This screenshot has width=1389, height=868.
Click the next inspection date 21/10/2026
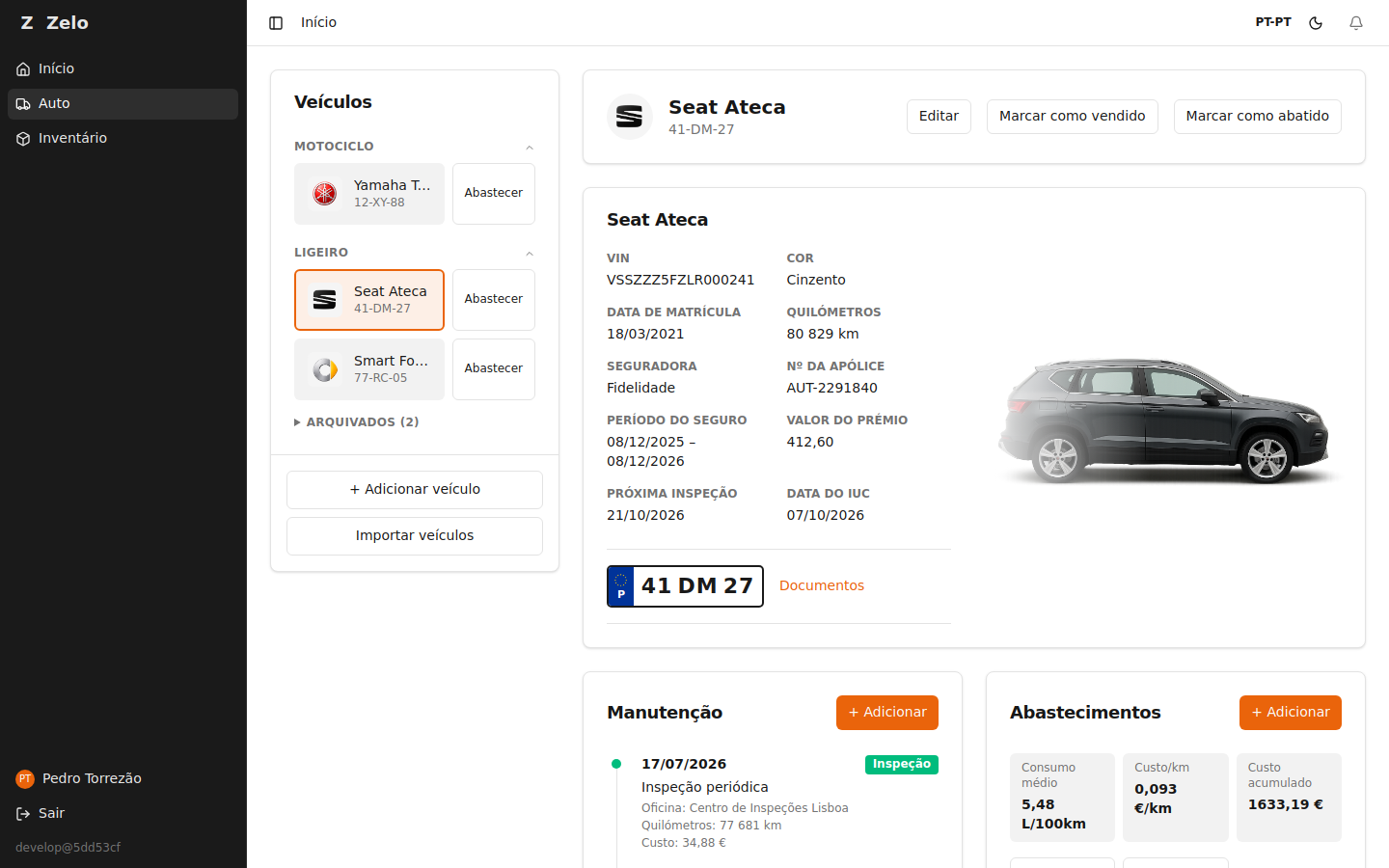pyautogui.click(x=645, y=516)
